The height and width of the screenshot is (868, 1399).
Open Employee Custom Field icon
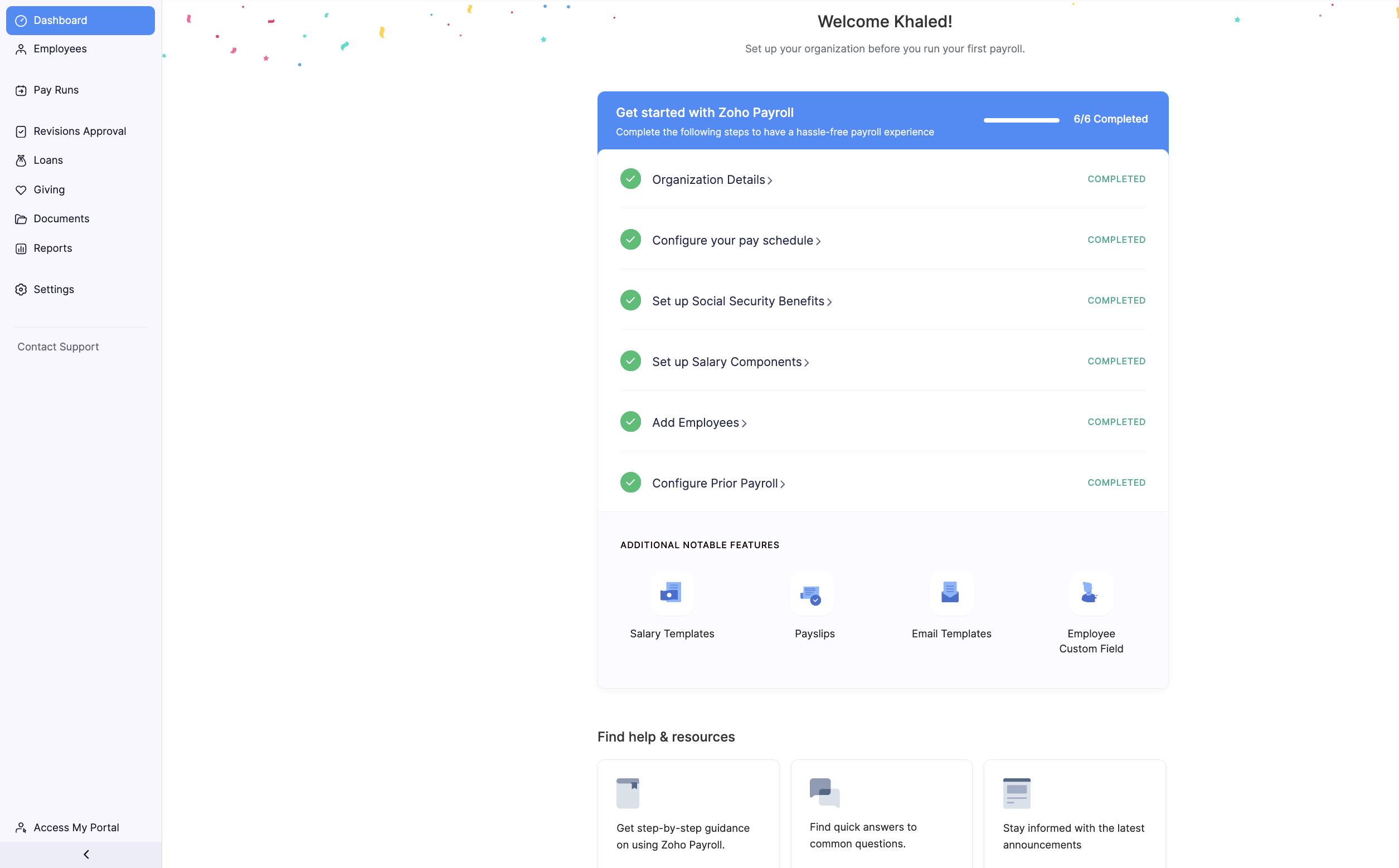point(1090,592)
